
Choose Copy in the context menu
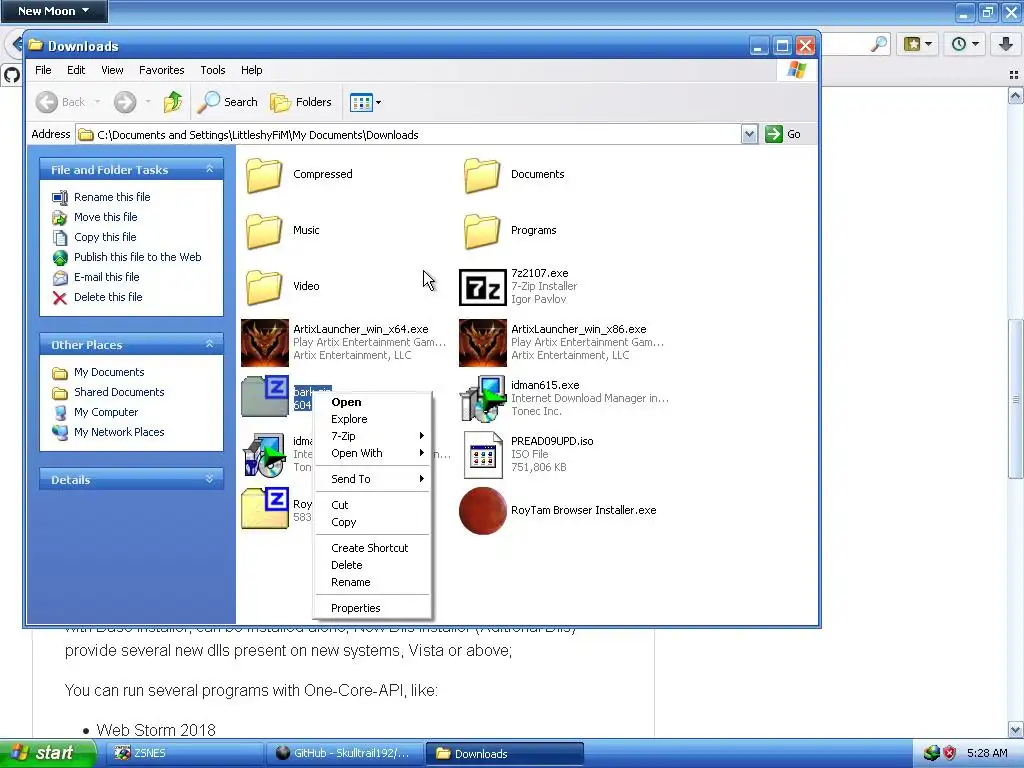372,522
